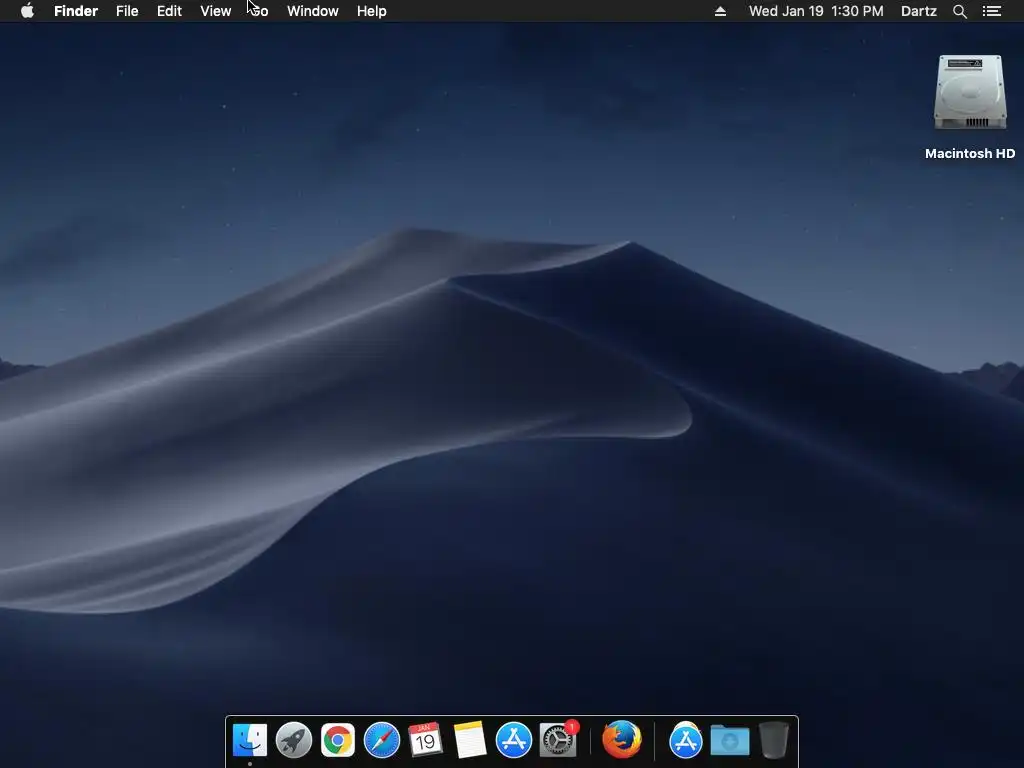Select the Macintosh HD desktop drive icon
1024x768 pixels.
click(970, 92)
